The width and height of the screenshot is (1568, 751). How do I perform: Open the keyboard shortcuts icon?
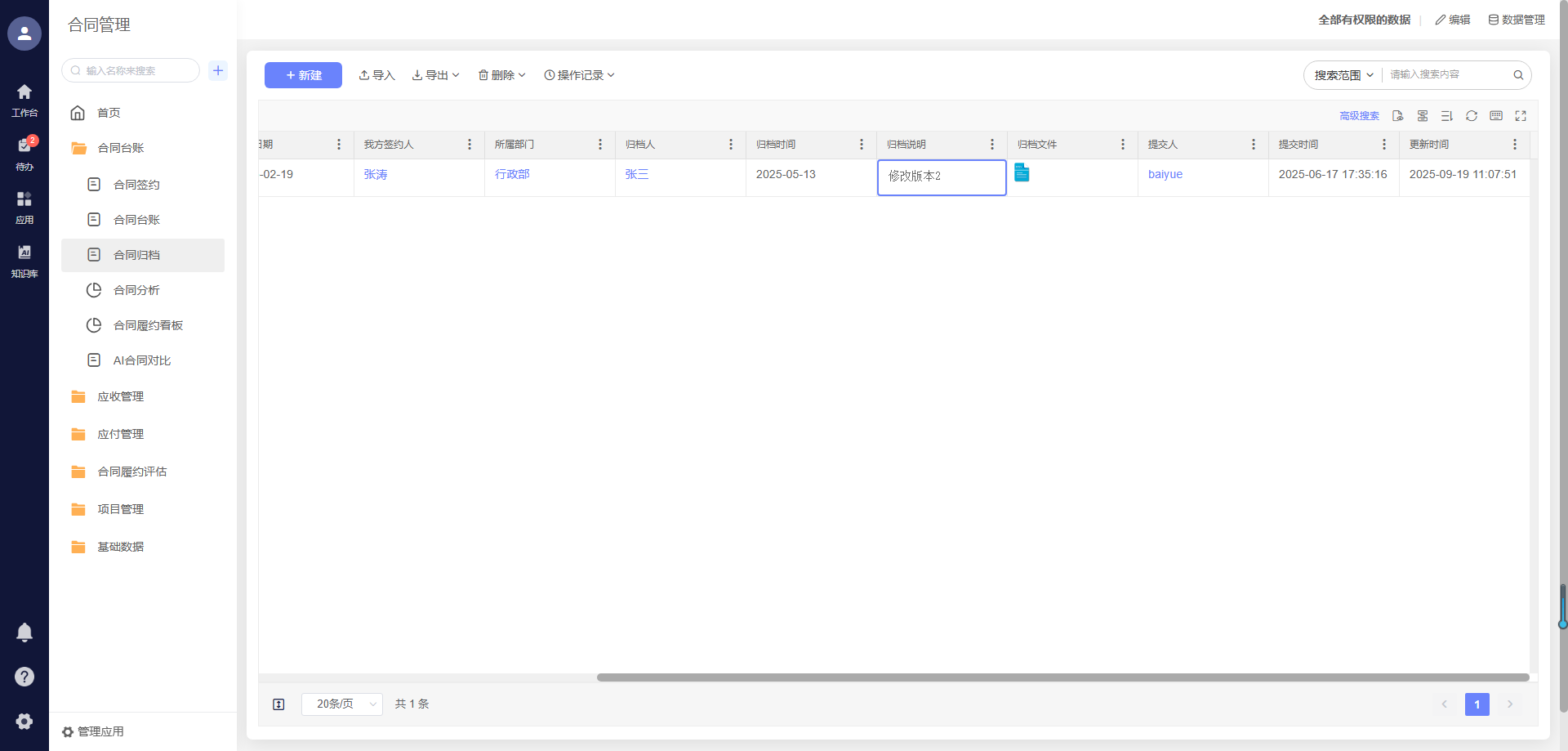[x=1496, y=116]
